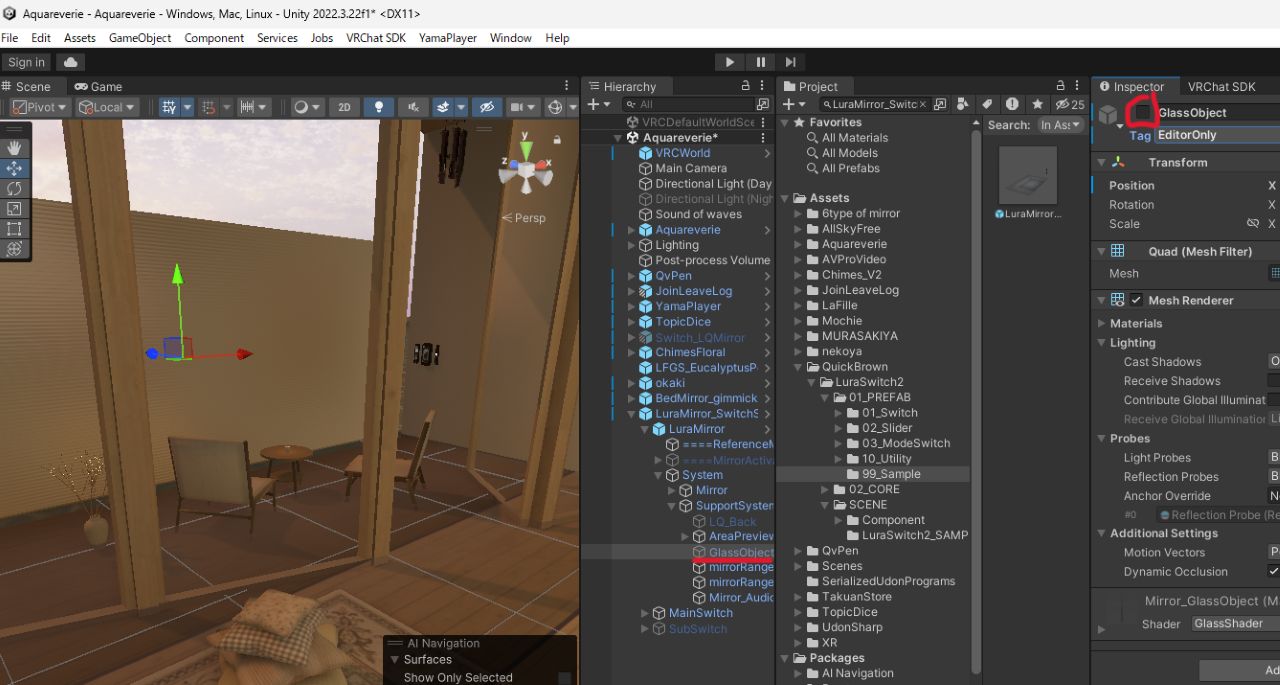
Task: Open the Local handle rotation dropdown
Action: (107, 107)
